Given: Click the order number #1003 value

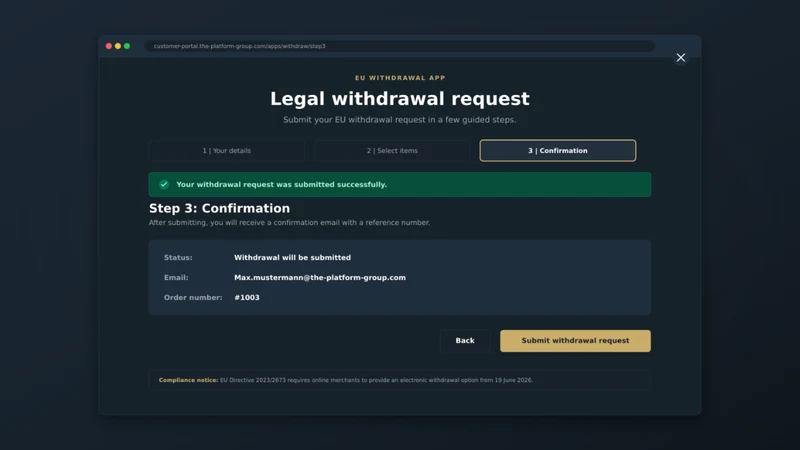Looking at the screenshot, I should [247, 297].
